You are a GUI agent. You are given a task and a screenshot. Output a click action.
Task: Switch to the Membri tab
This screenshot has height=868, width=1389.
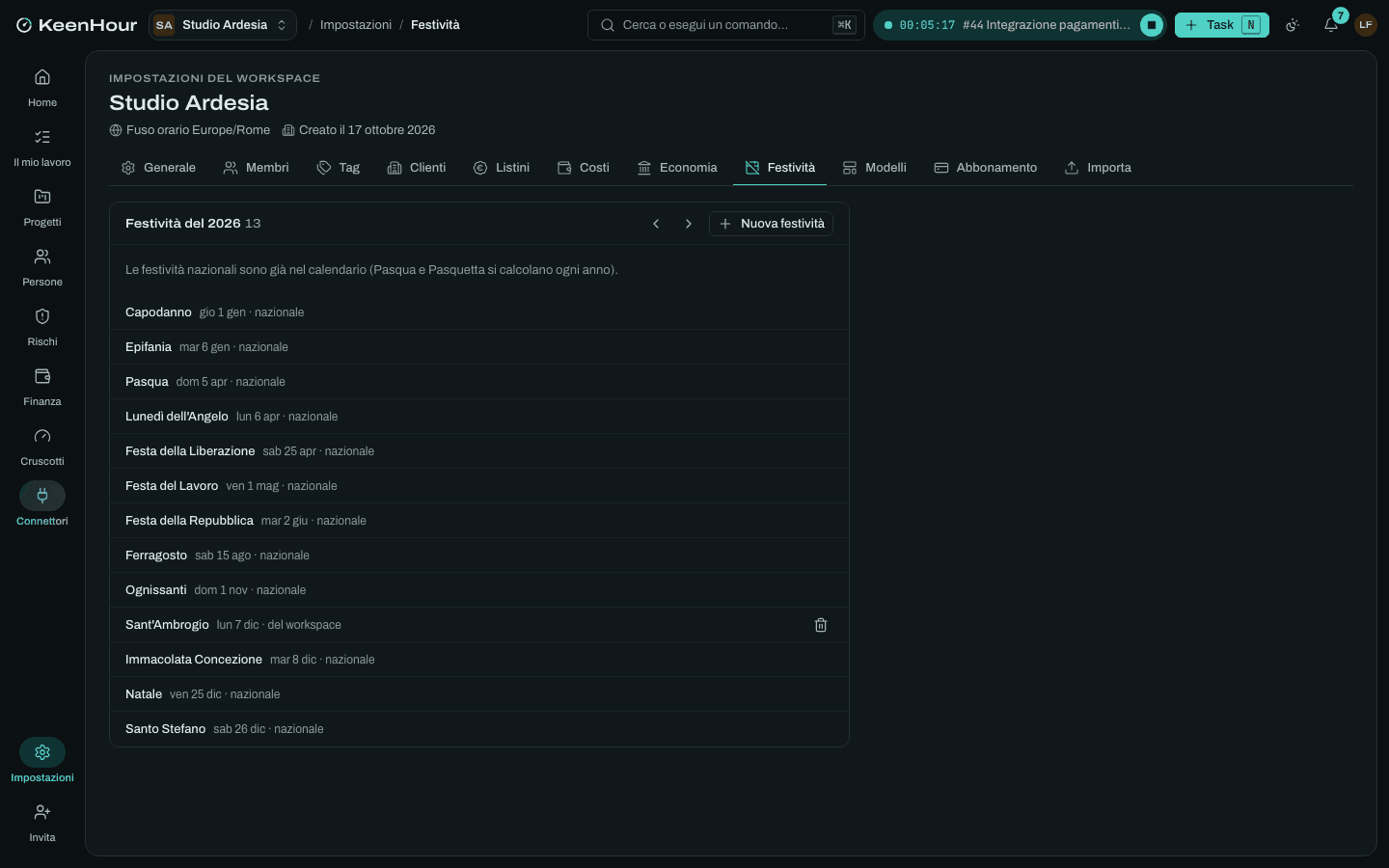tap(257, 168)
